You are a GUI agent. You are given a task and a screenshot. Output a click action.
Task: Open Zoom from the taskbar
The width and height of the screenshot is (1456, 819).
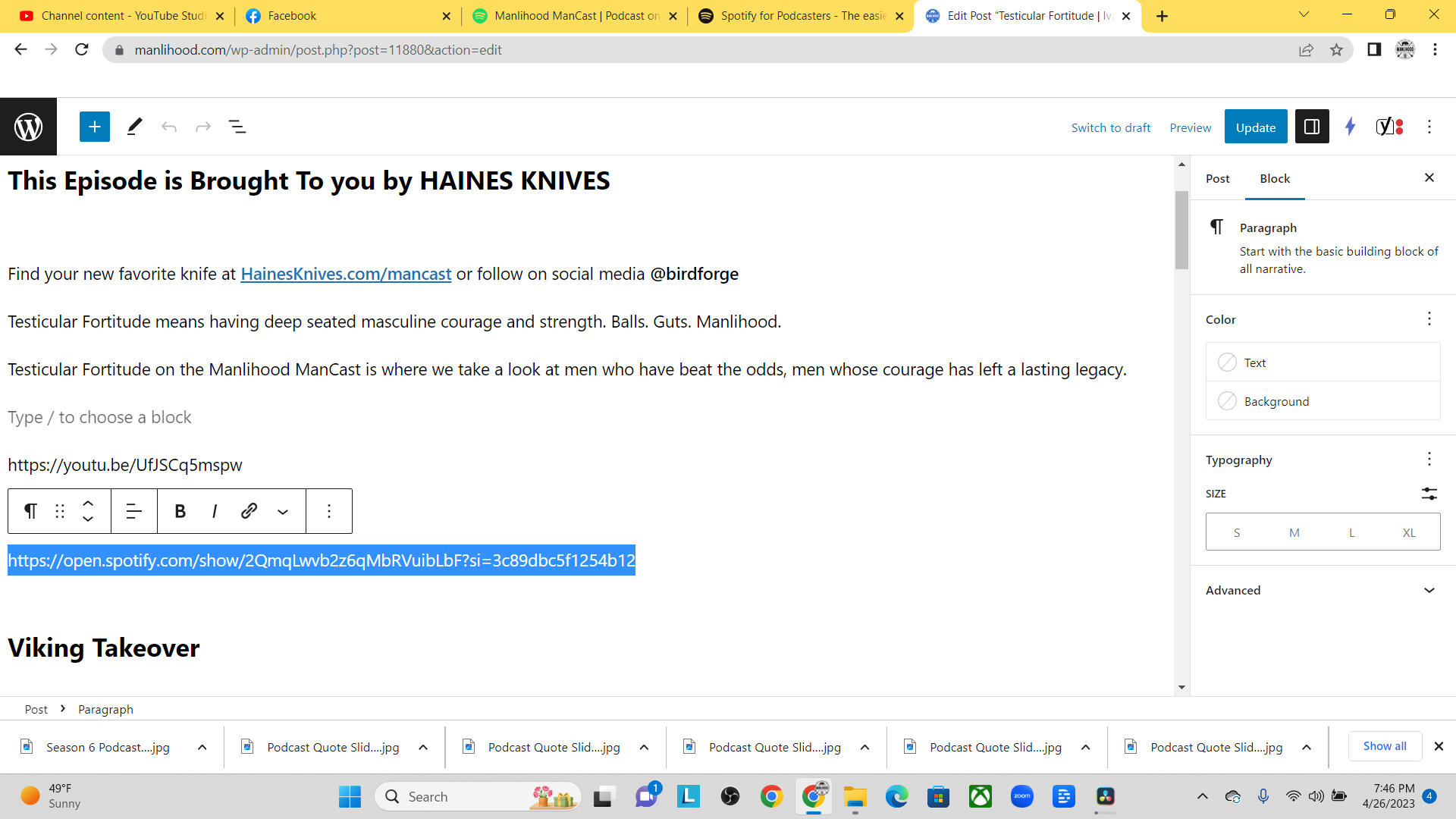point(1021,796)
